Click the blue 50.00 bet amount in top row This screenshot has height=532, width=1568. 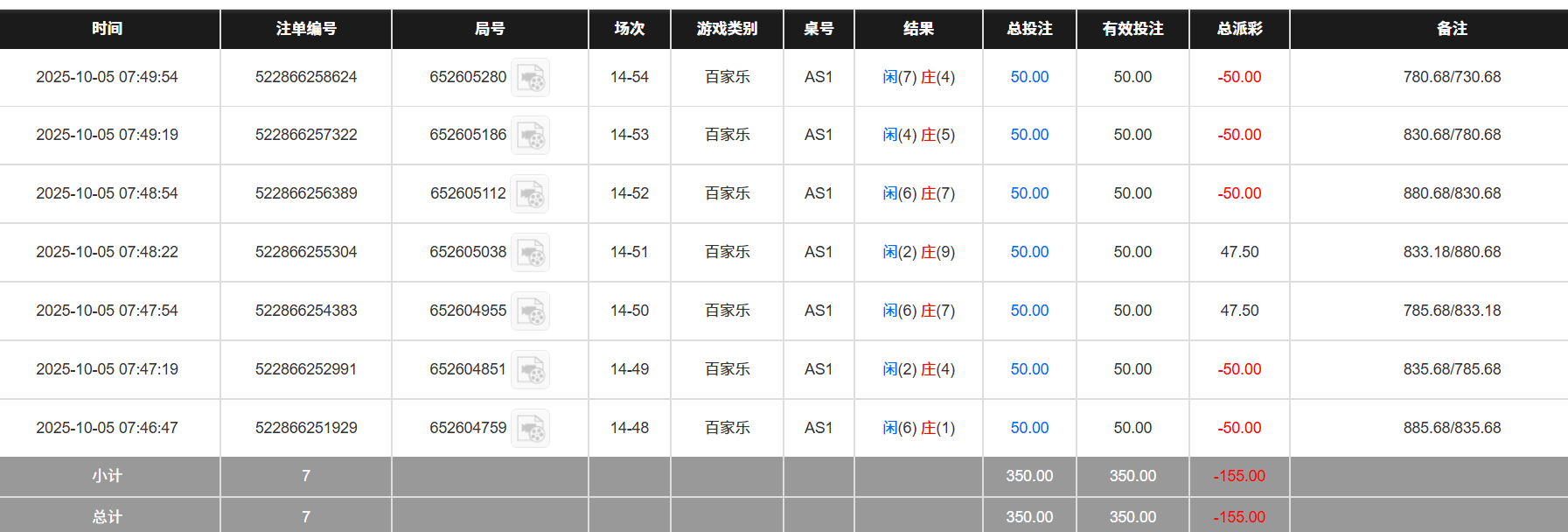(1029, 77)
